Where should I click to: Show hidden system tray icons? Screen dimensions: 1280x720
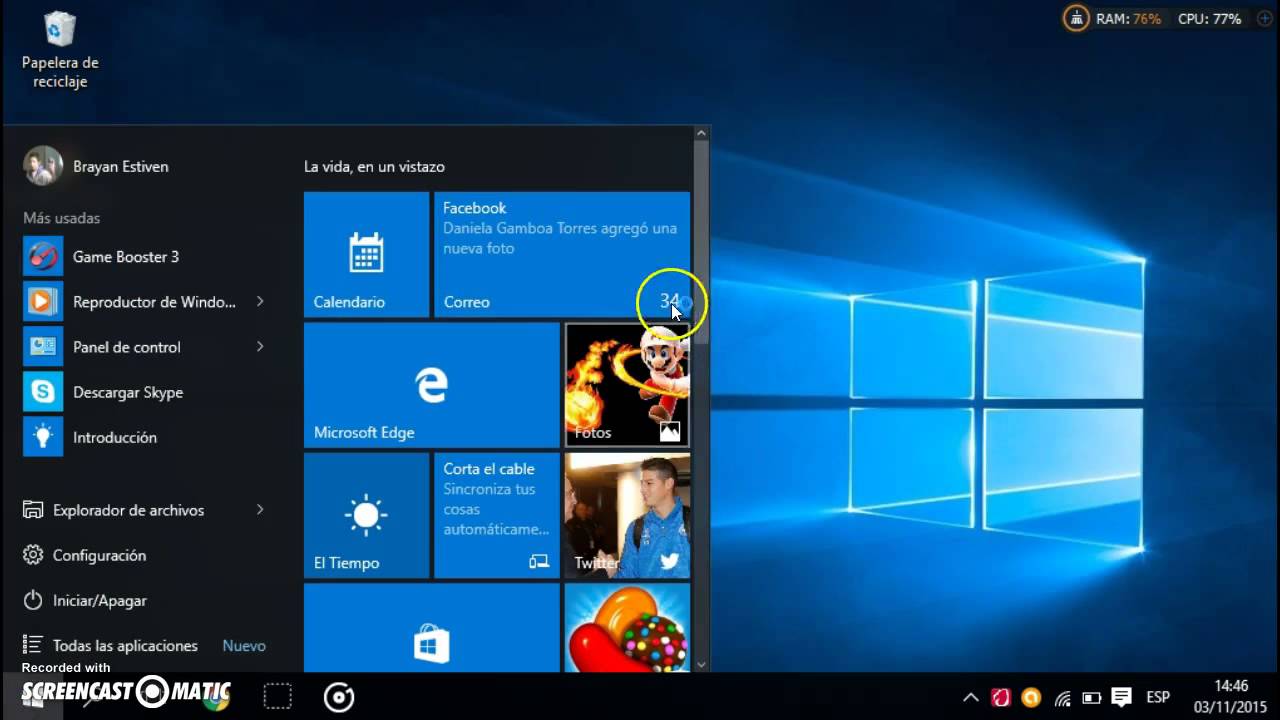click(971, 697)
